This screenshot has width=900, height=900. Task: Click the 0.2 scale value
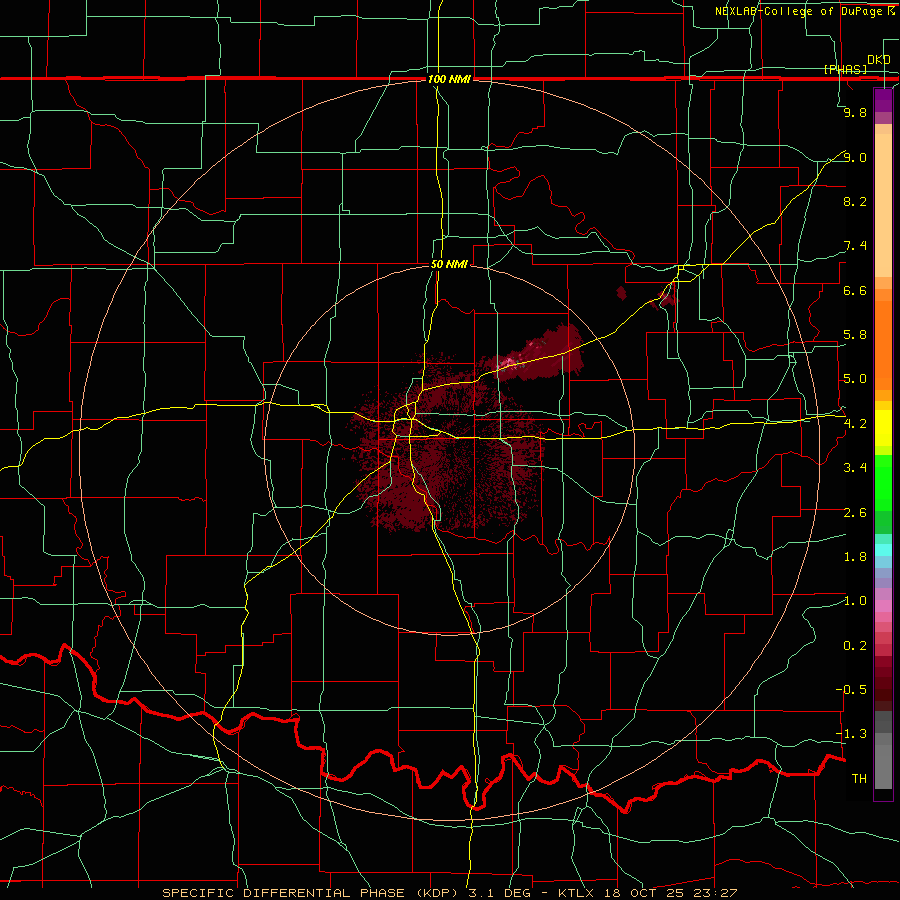point(855,646)
